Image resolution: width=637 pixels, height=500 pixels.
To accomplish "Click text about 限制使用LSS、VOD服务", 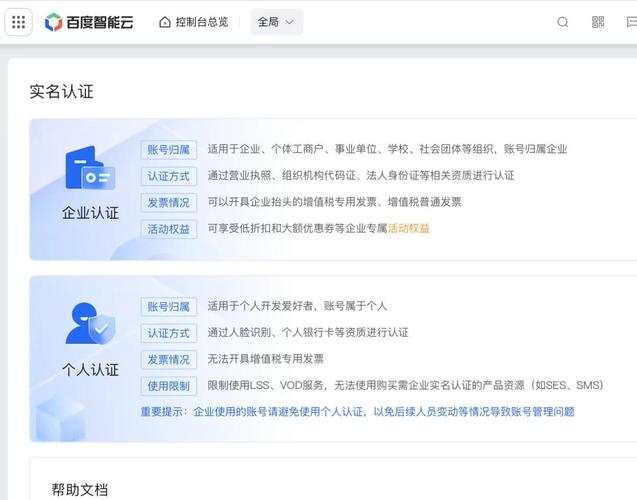I will [x=405, y=385].
